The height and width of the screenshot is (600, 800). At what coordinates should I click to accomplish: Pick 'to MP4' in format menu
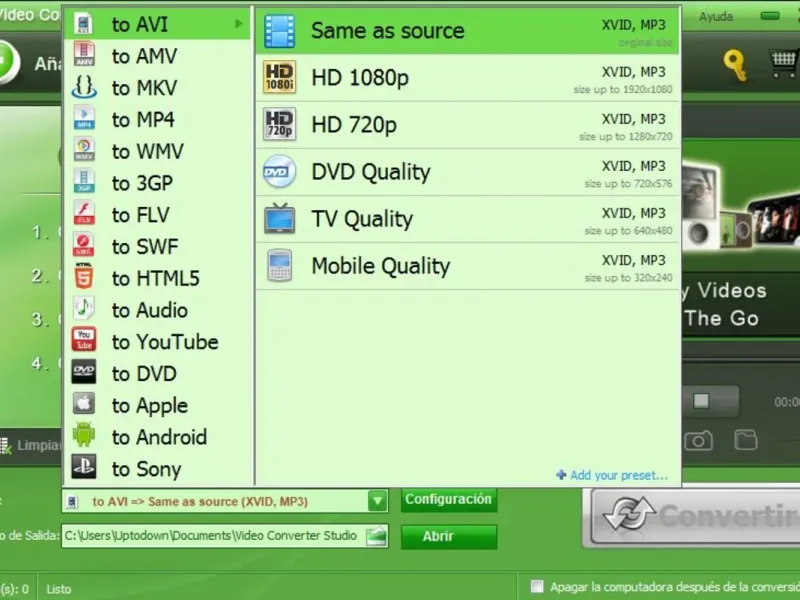(x=157, y=119)
